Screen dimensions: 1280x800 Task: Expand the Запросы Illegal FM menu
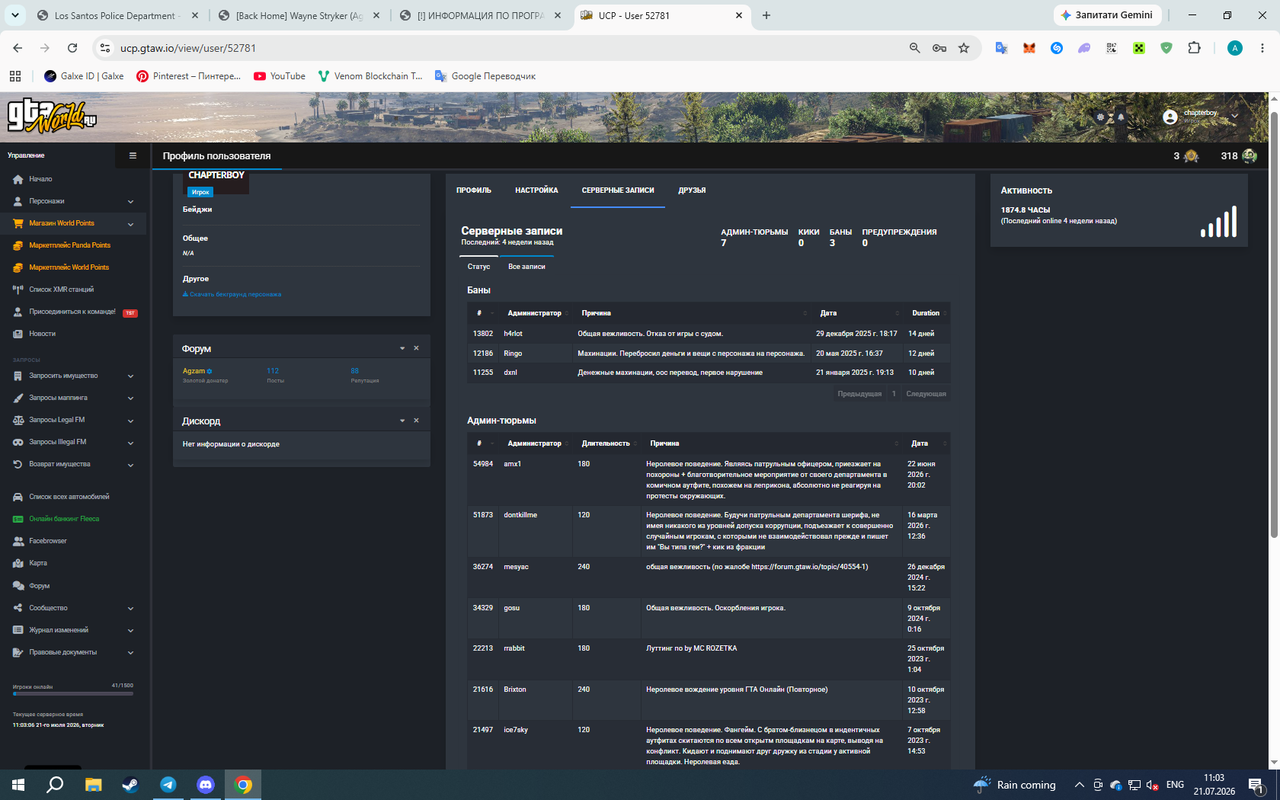coord(73,442)
